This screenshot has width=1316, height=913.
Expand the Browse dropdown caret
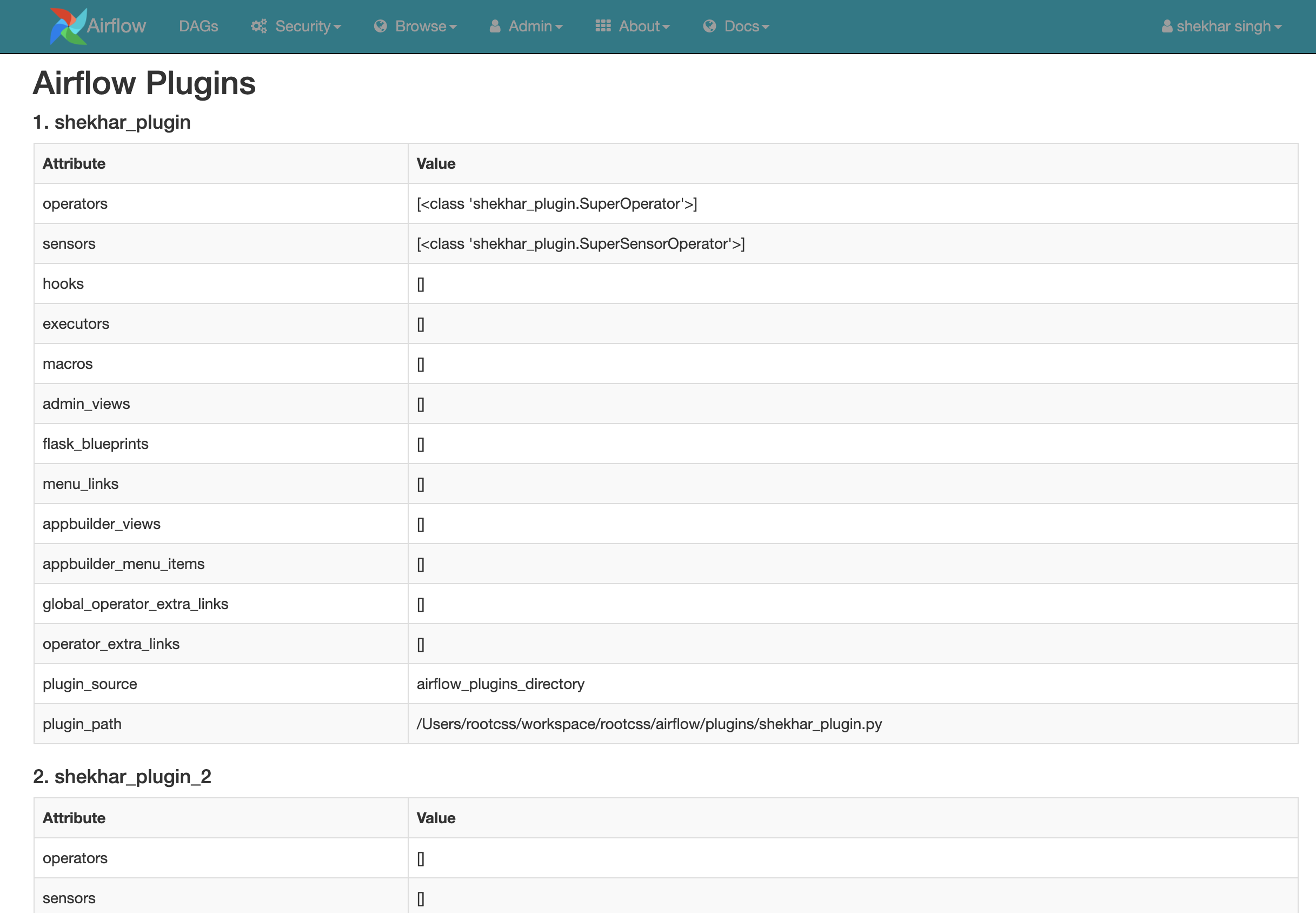(453, 28)
